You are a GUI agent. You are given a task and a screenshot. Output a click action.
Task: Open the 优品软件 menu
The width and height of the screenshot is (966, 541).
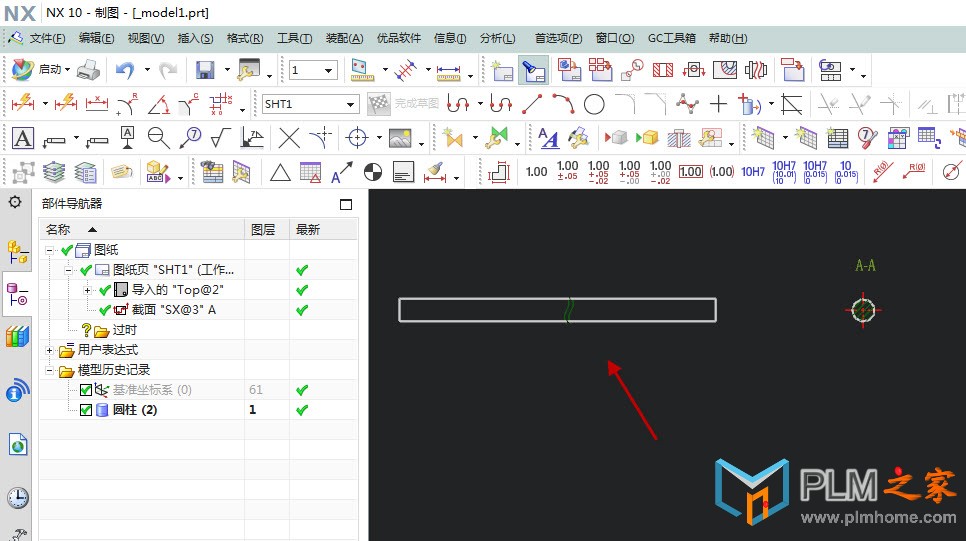coord(399,38)
